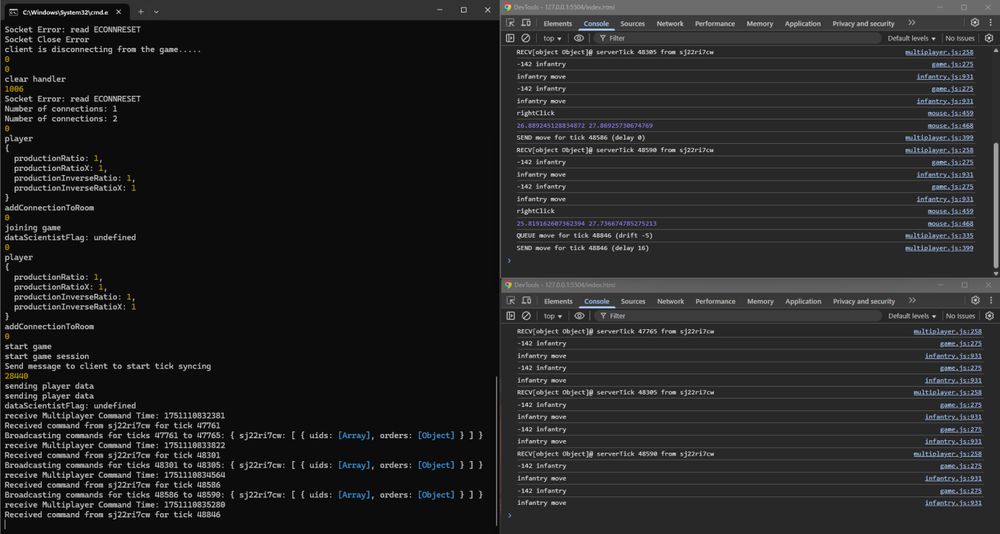Open Memory tab in top DevTools window
Screen dimensions: 1000x534
760,24
